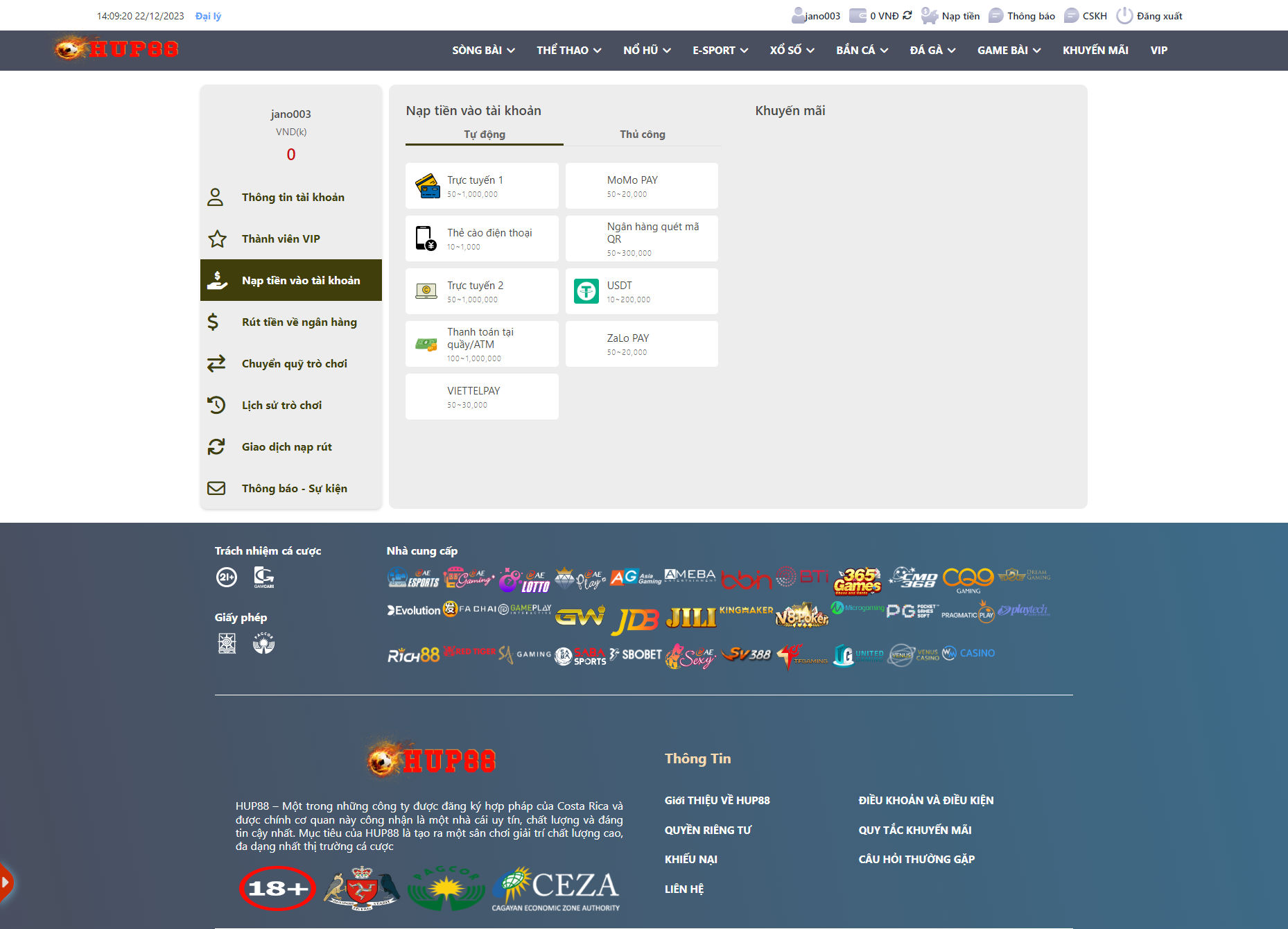The height and width of the screenshot is (929, 1288).
Task: Click the phone icon of Thẻ cào điện thoại
Action: (426, 238)
